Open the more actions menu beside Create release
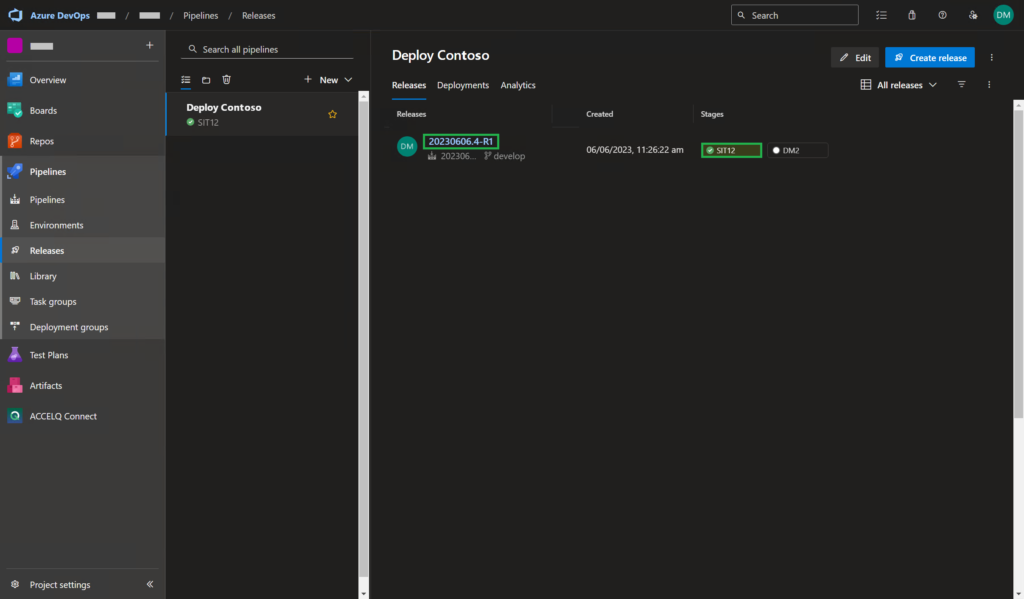 pos(991,57)
